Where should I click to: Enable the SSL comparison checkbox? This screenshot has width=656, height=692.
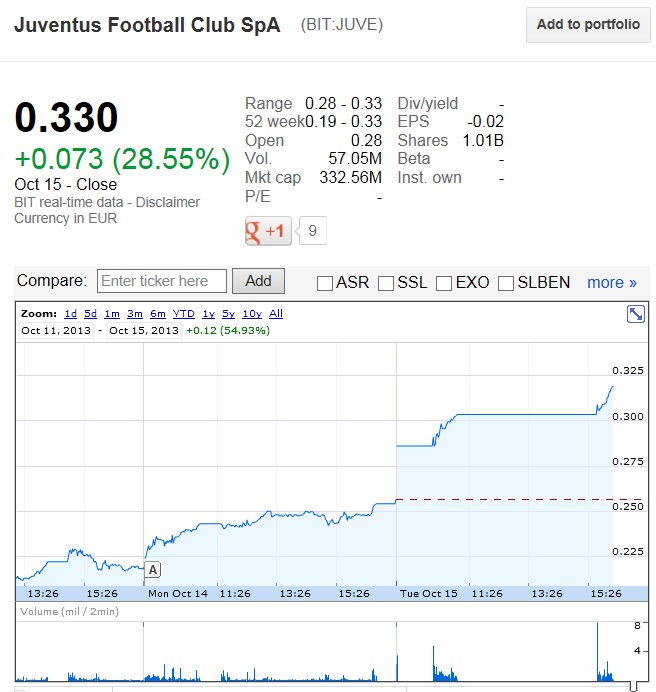click(x=386, y=283)
